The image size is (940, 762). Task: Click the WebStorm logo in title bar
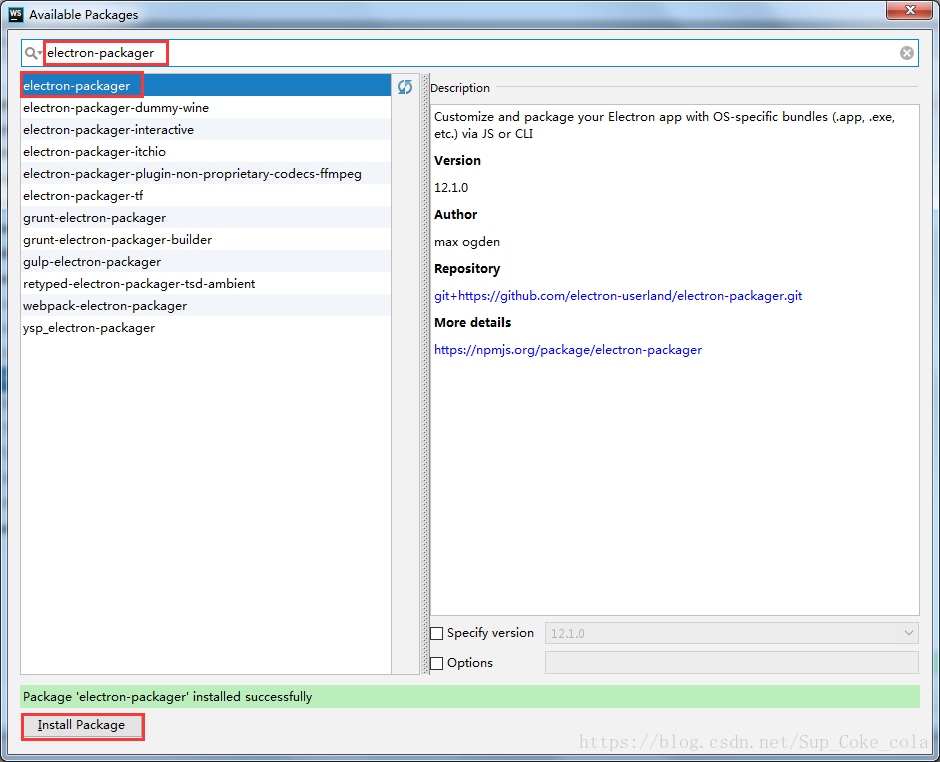click(16, 14)
